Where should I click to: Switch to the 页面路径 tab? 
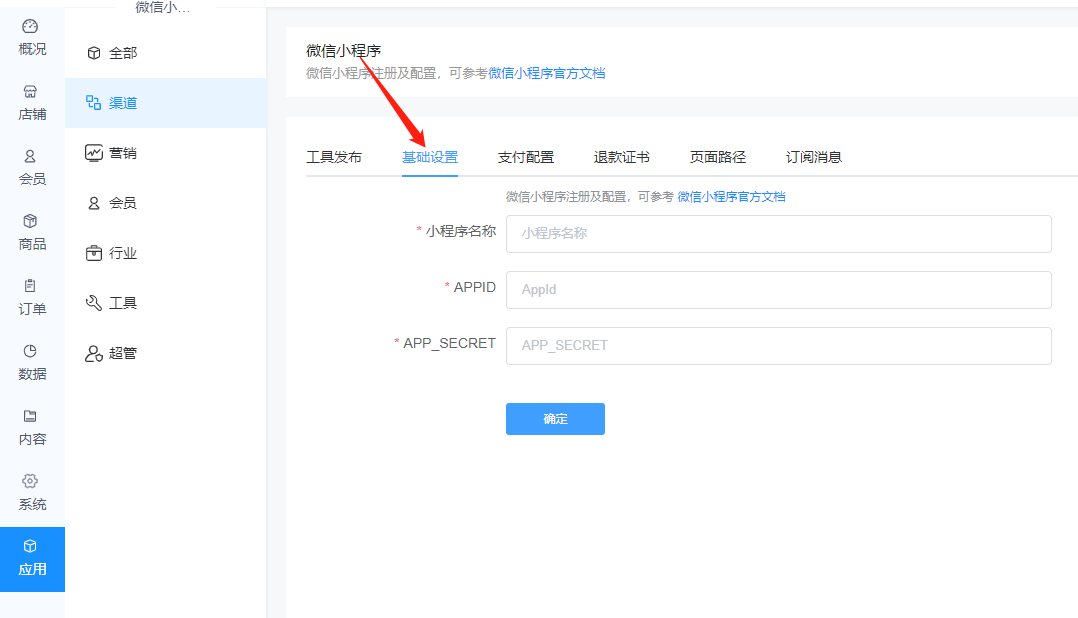pos(718,157)
